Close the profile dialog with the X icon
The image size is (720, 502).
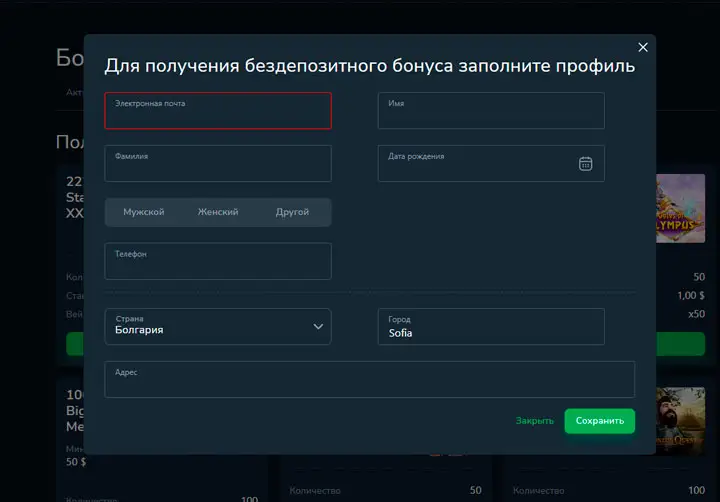(x=643, y=47)
